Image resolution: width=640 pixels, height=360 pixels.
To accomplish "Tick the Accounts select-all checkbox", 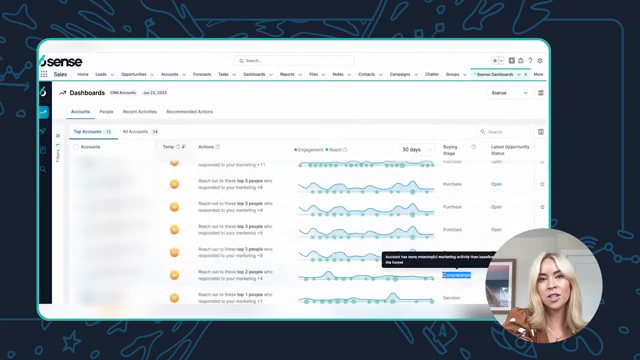I will [x=76, y=147].
